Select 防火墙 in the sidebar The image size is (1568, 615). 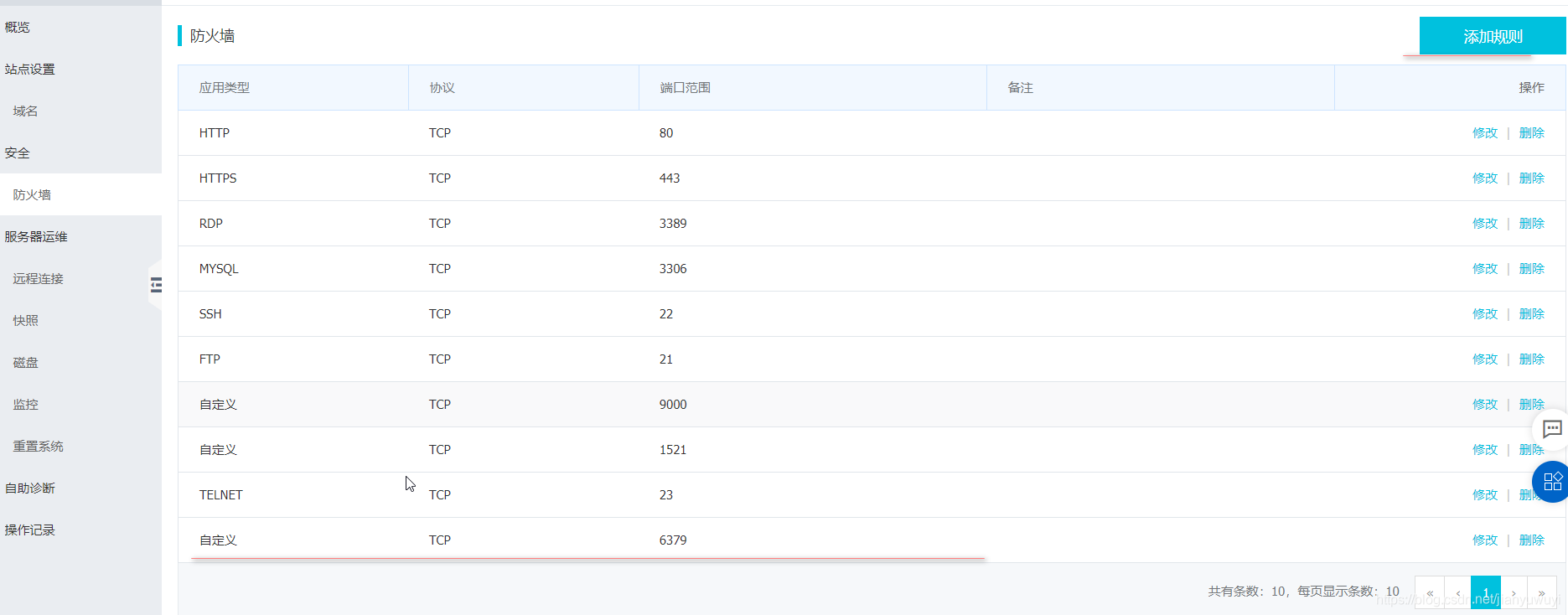(32, 194)
